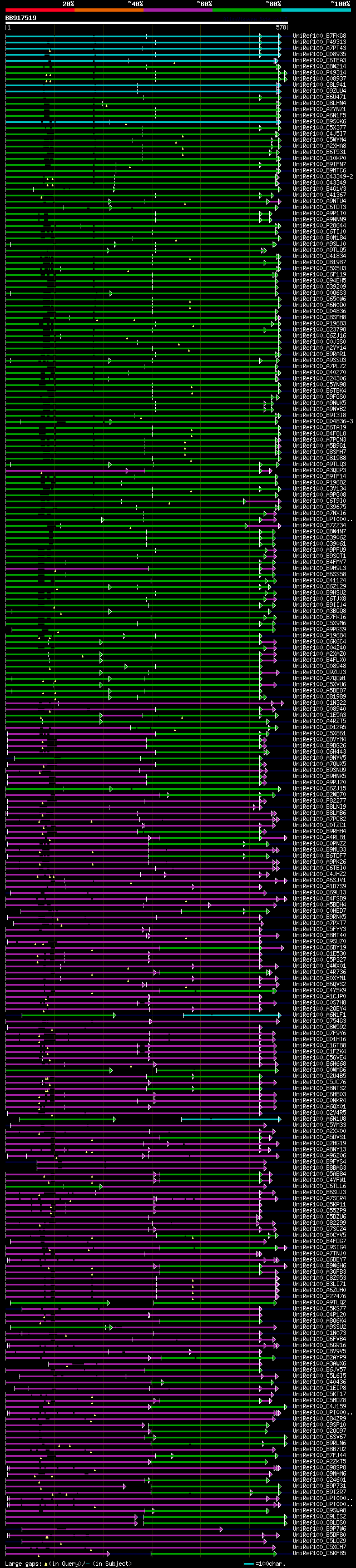Open hit UniRef100_P27476
The width and height of the screenshot is (356, 1568).
click(x=319, y=1297)
